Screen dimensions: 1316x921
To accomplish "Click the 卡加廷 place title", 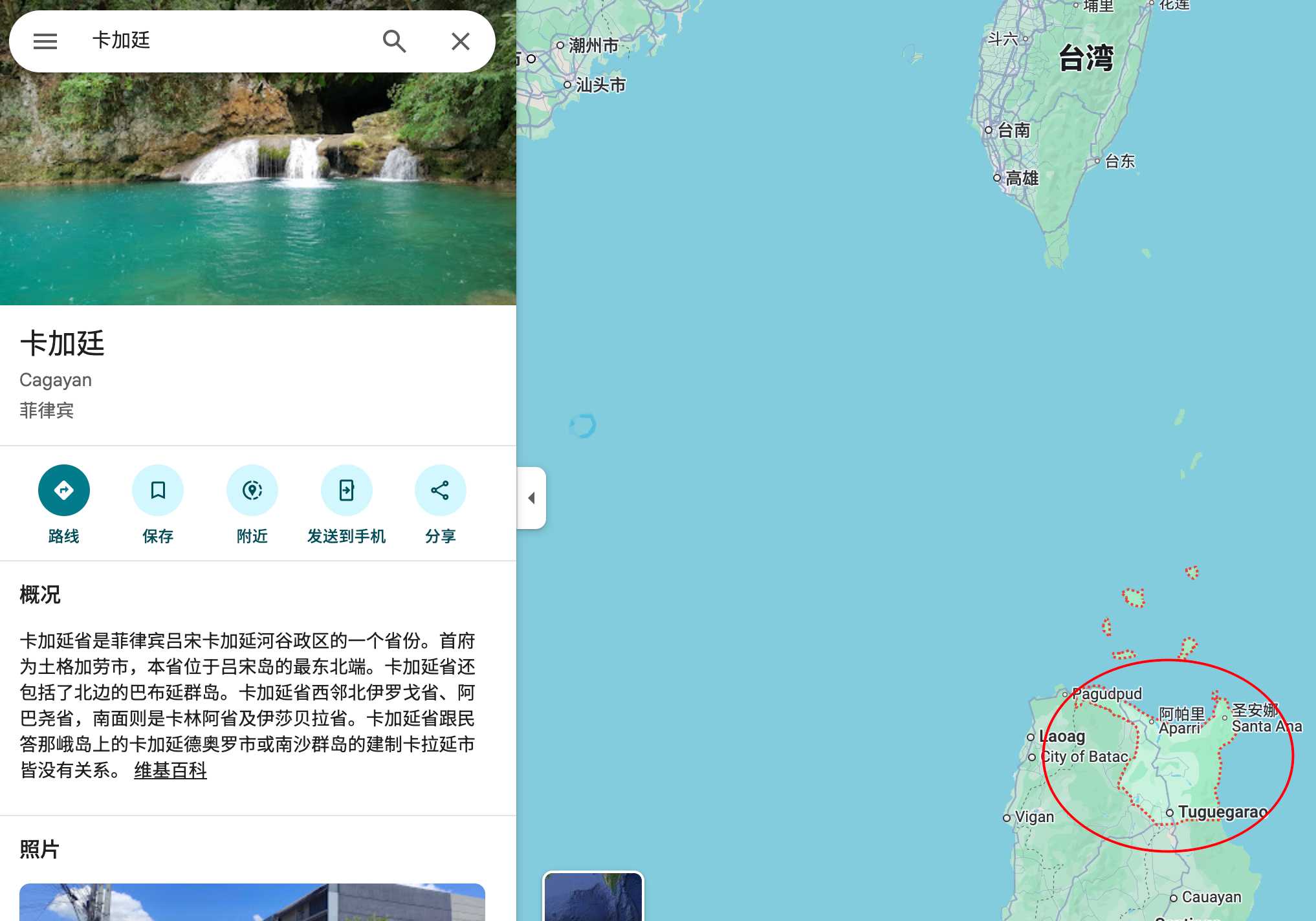I will point(62,343).
